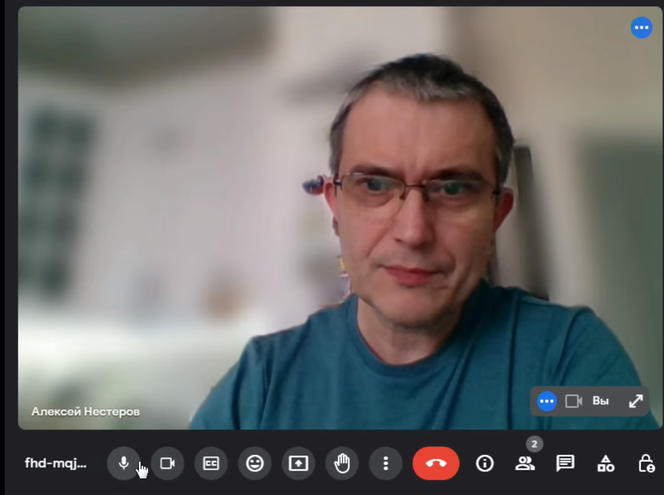Raise your hand
The image size is (664, 495).
tap(342, 463)
